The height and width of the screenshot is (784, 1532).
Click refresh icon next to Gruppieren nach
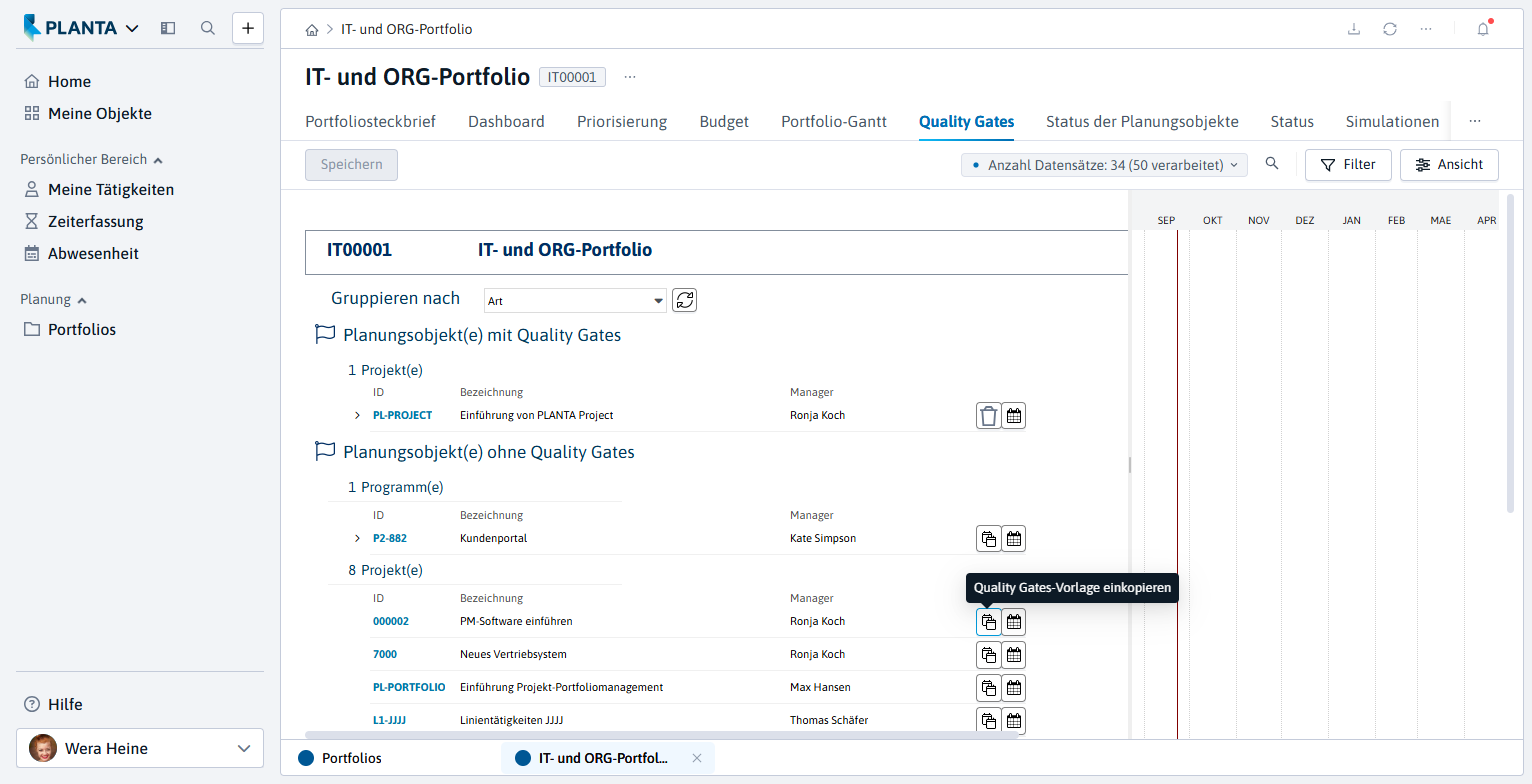pyautogui.click(x=684, y=300)
